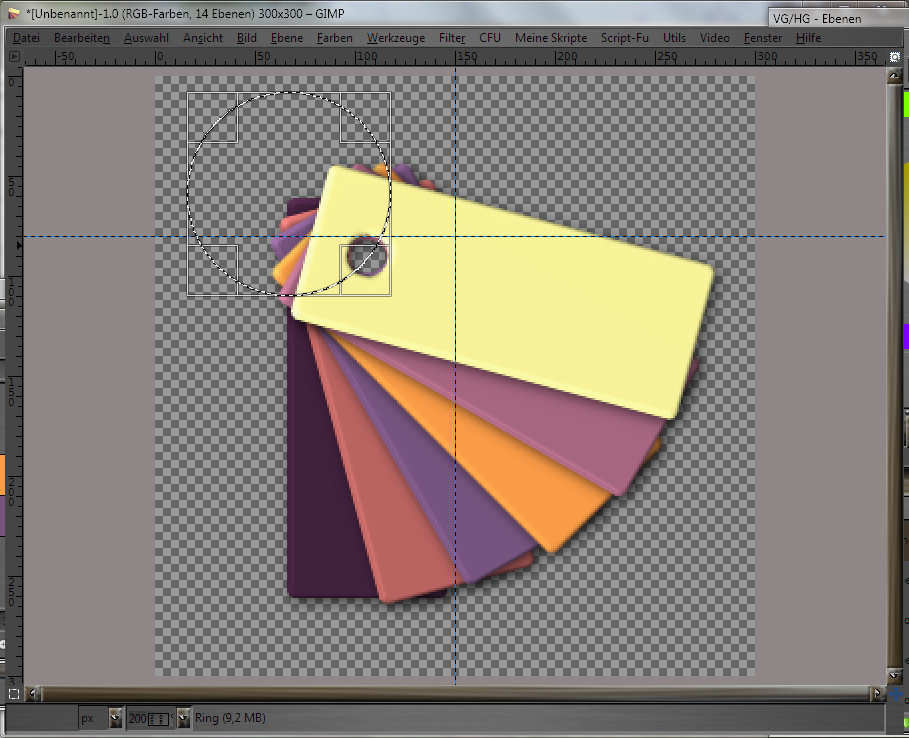Click the horizontal scrollbar left arrow
909x738 pixels.
pyautogui.click(x=34, y=693)
